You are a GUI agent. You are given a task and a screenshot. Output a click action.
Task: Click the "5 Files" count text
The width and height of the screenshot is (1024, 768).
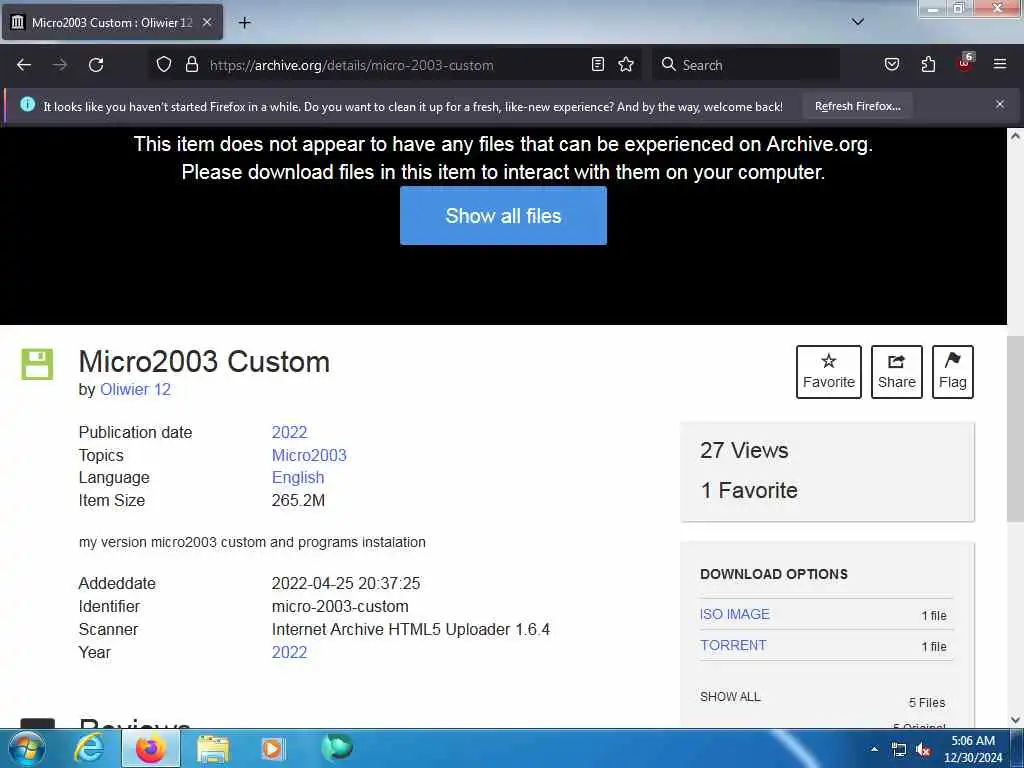(x=927, y=703)
